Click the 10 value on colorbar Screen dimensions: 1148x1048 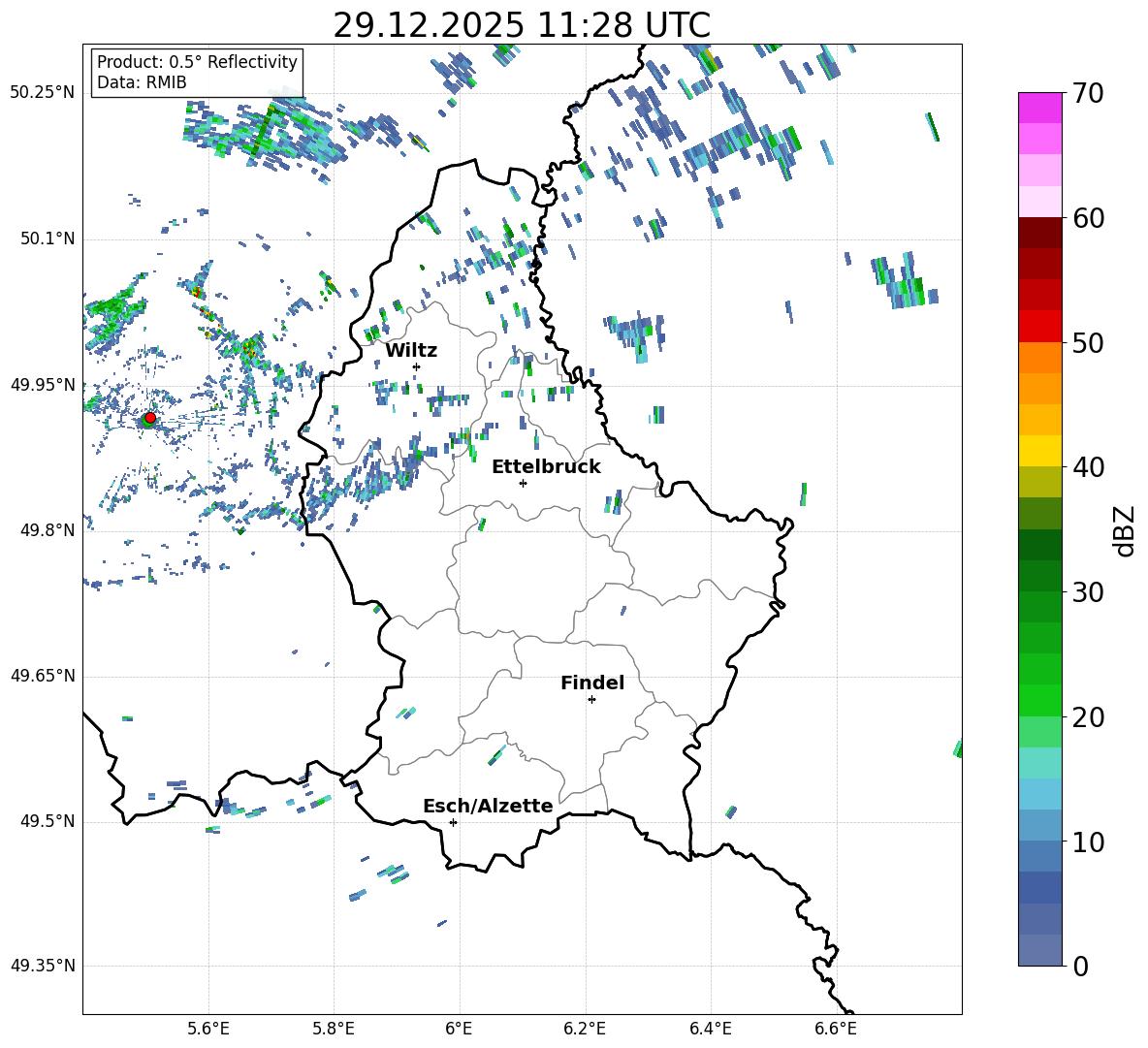pos(1088,842)
